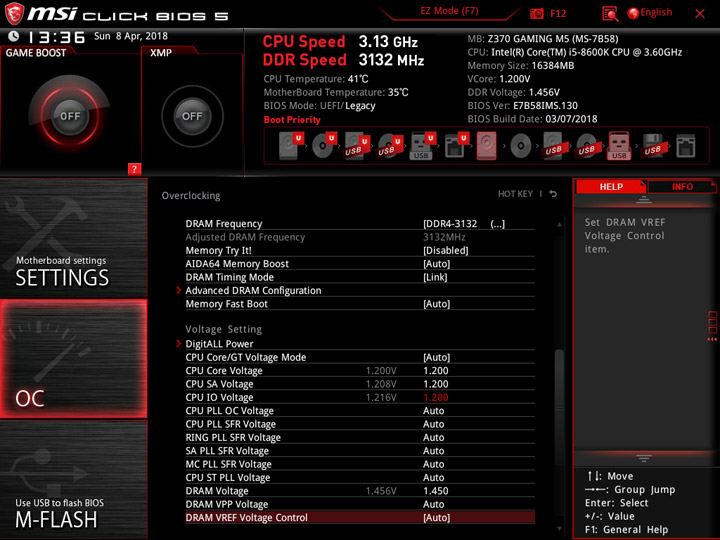Click the help panel top collapse handle

pos(644,199)
